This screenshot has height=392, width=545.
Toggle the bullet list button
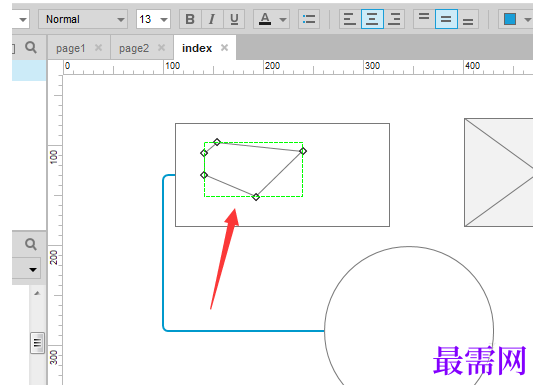[309, 19]
